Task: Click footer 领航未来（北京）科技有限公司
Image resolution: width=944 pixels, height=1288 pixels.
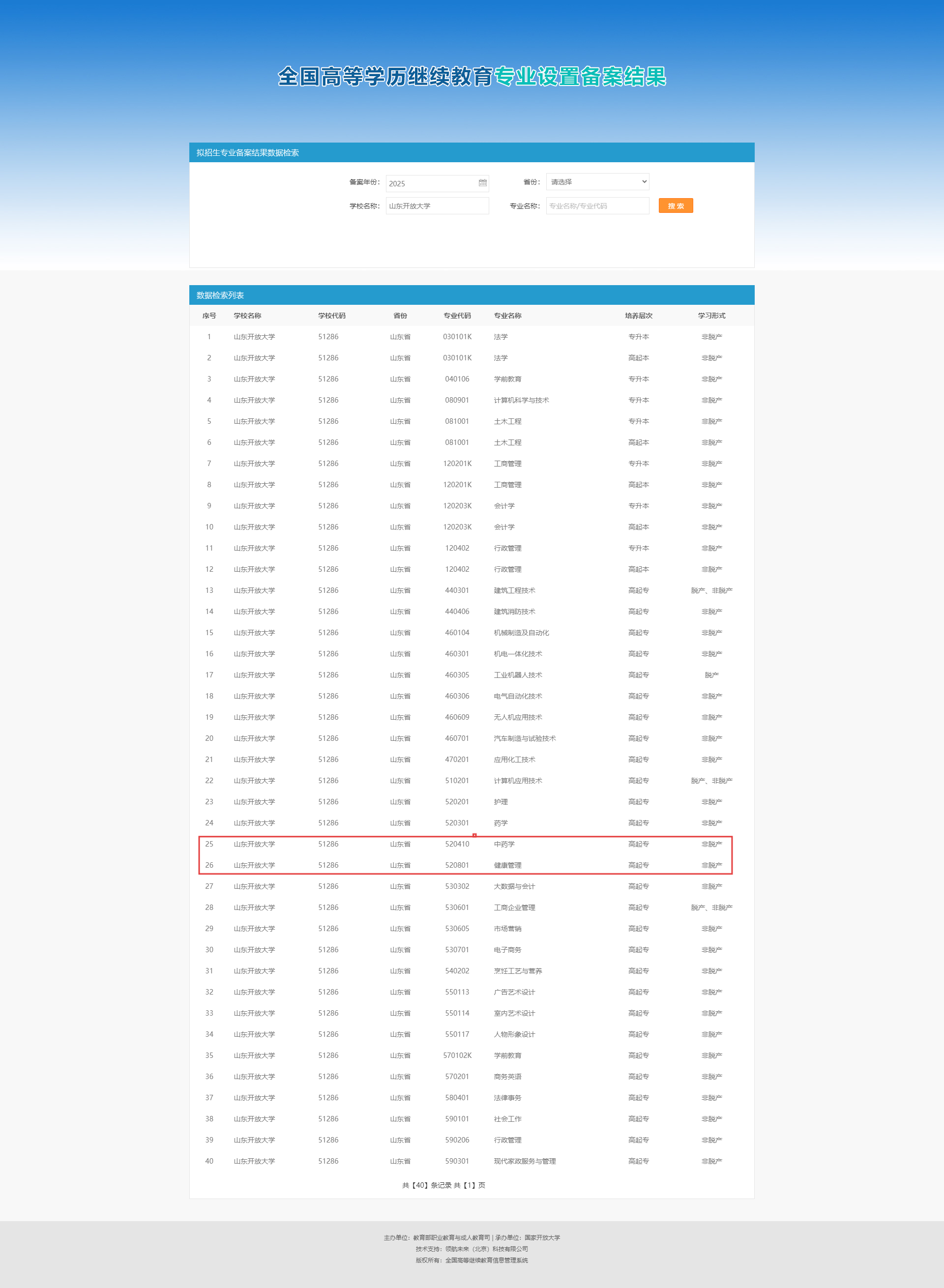Action: point(486,1249)
